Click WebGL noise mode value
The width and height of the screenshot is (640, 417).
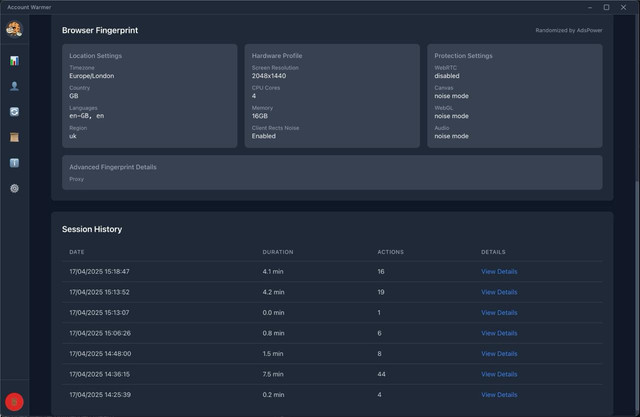[451, 116]
